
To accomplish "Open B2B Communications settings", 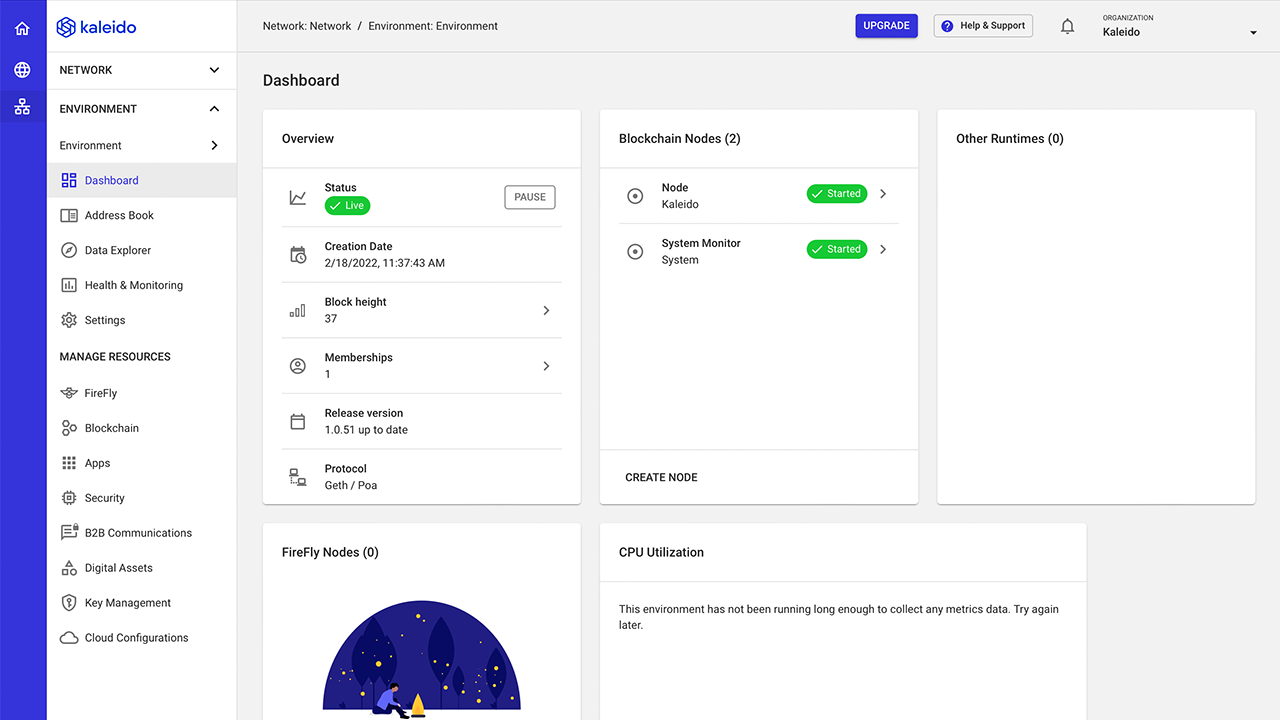I will pyautogui.click(x=136, y=532).
